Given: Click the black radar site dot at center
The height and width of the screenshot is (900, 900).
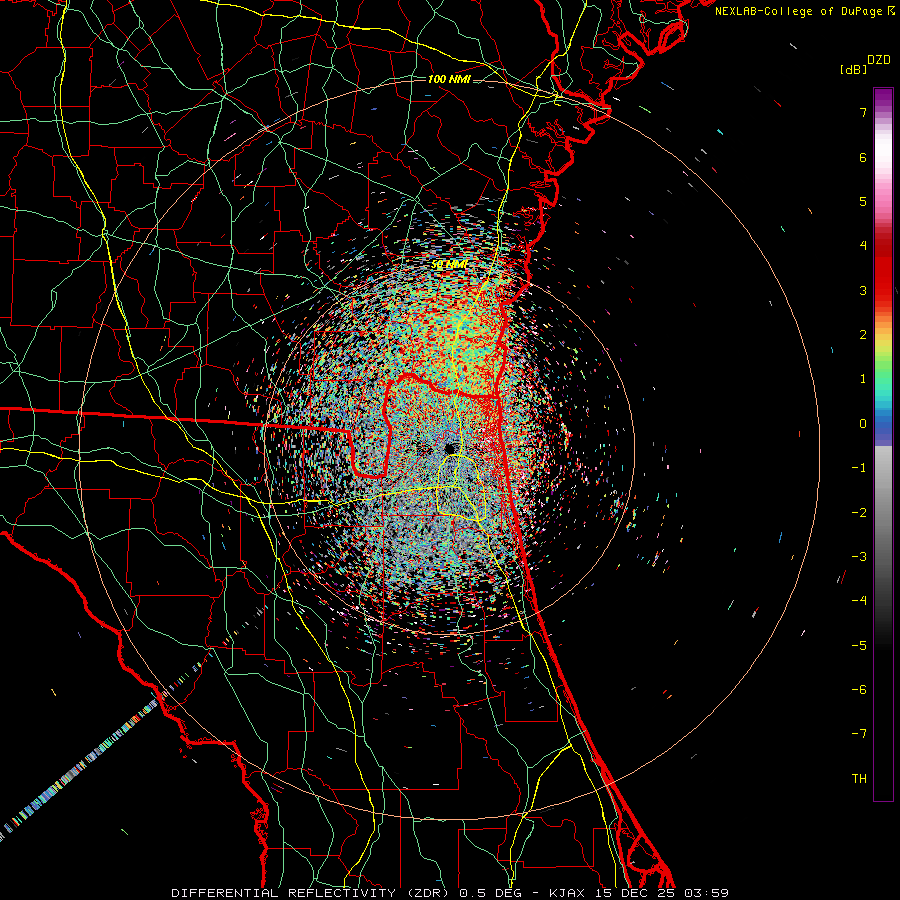Looking at the screenshot, I should pos(449,448).
